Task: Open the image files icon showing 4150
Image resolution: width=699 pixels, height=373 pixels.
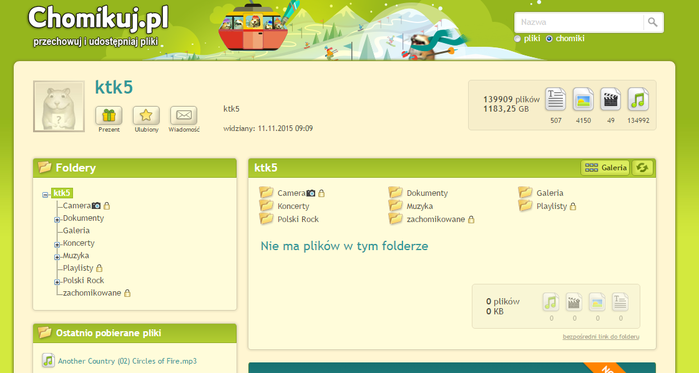Action: 583,99
